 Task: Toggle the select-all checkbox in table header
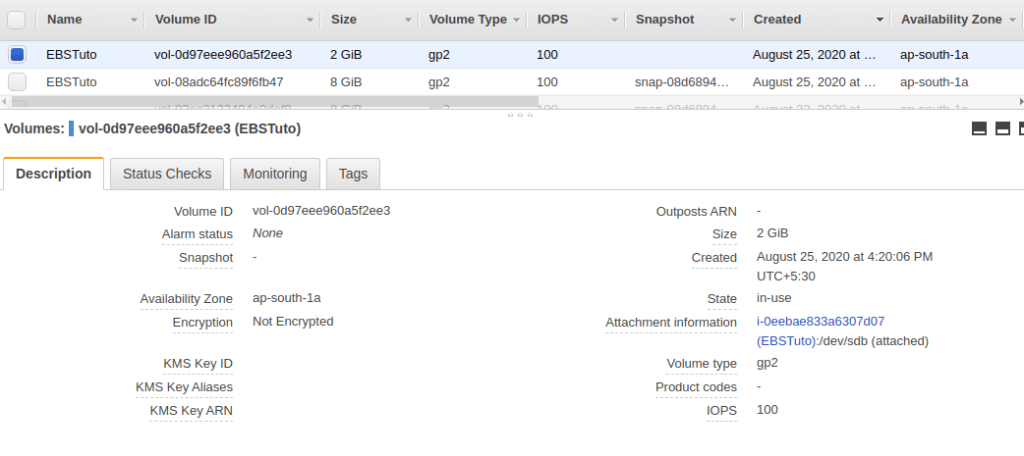click(x=17, y=19)
